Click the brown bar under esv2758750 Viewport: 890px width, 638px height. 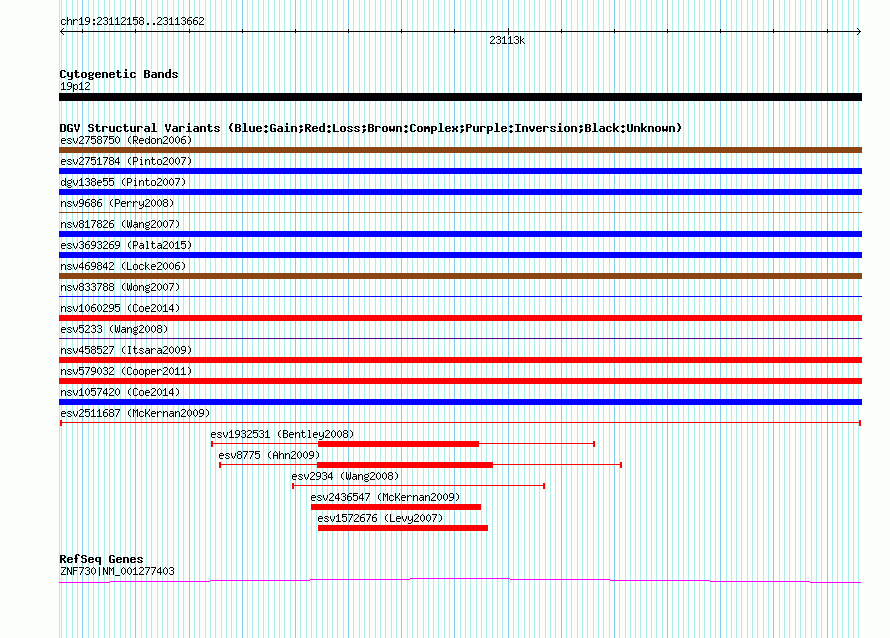pyautogui.click(x=460, y=150)
